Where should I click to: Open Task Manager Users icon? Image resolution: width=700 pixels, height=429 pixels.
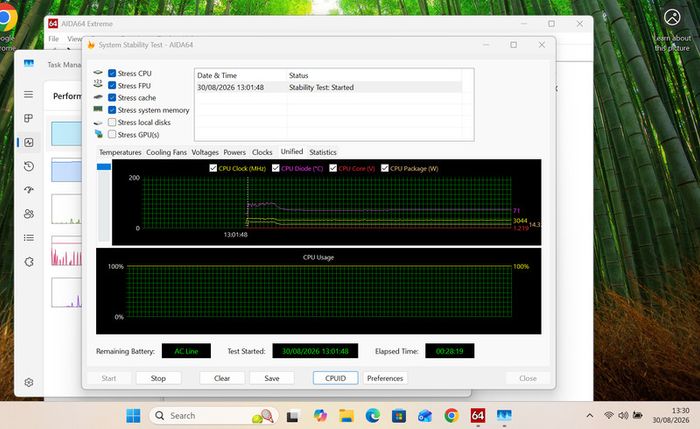tap(29, 214)
